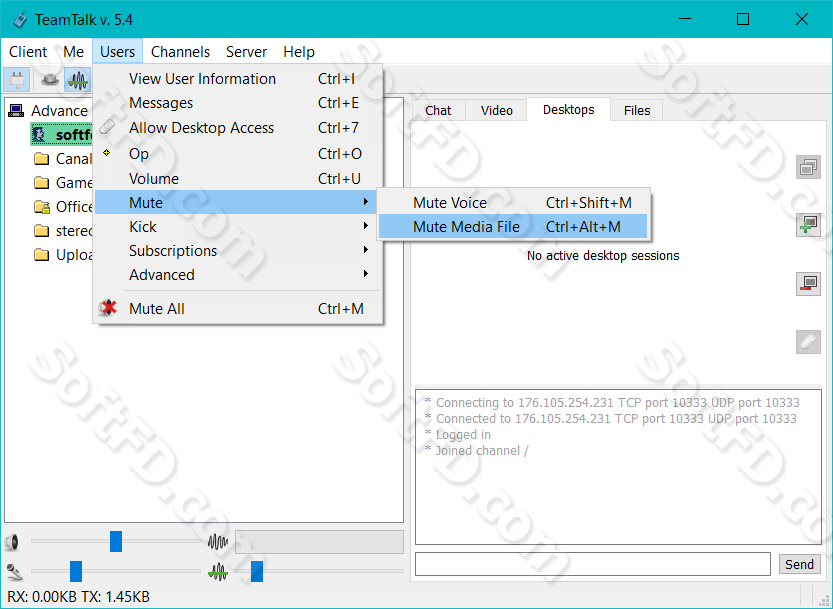Select the stereo channel folder
This screenshot has height=609, width=833.
point(63,231)
